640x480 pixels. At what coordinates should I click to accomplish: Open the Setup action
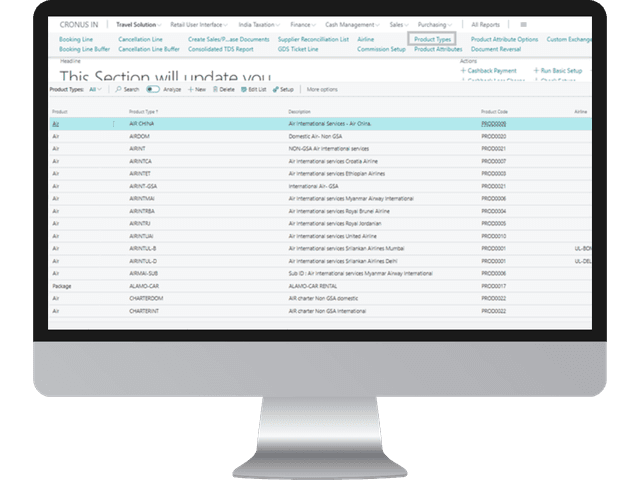283,89
